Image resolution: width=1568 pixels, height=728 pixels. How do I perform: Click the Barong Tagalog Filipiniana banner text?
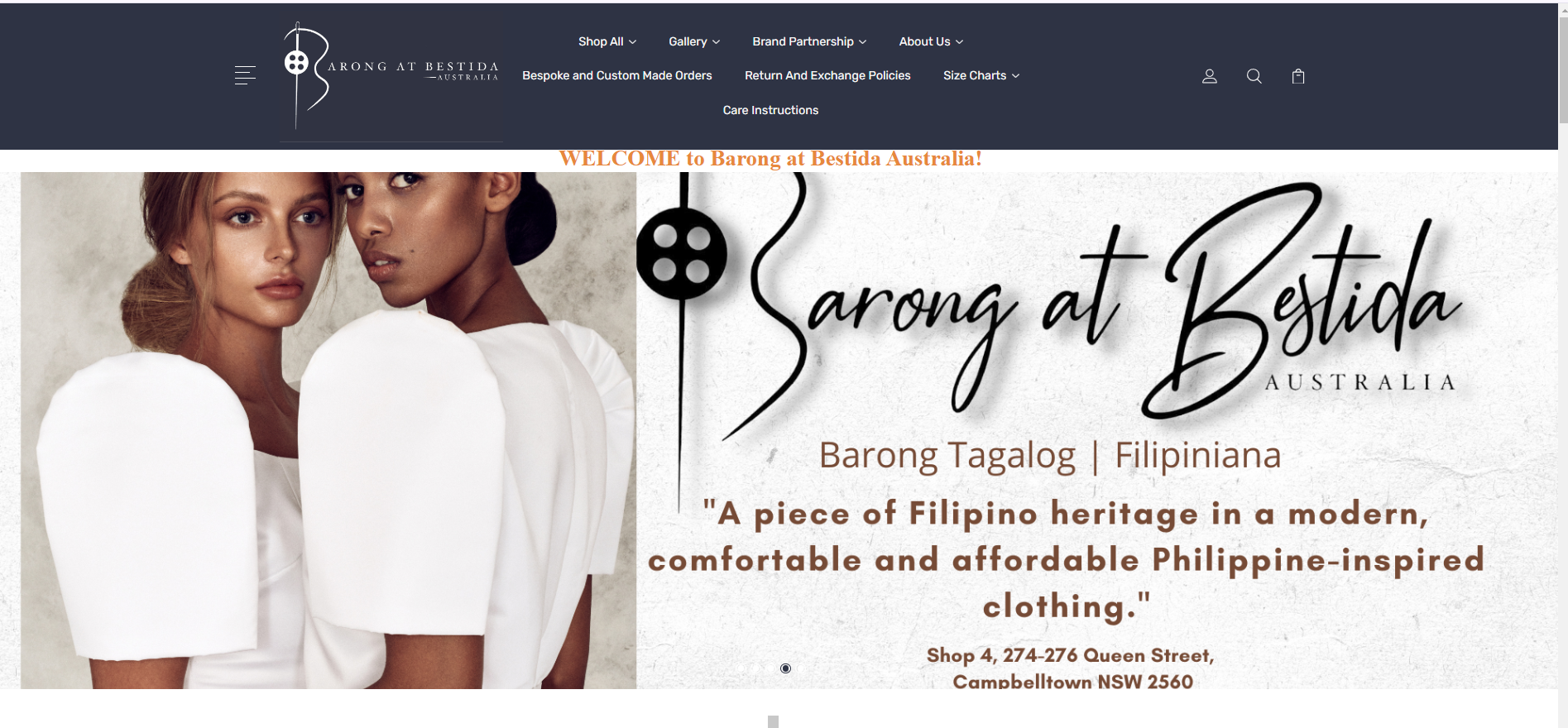[1050, 456]
